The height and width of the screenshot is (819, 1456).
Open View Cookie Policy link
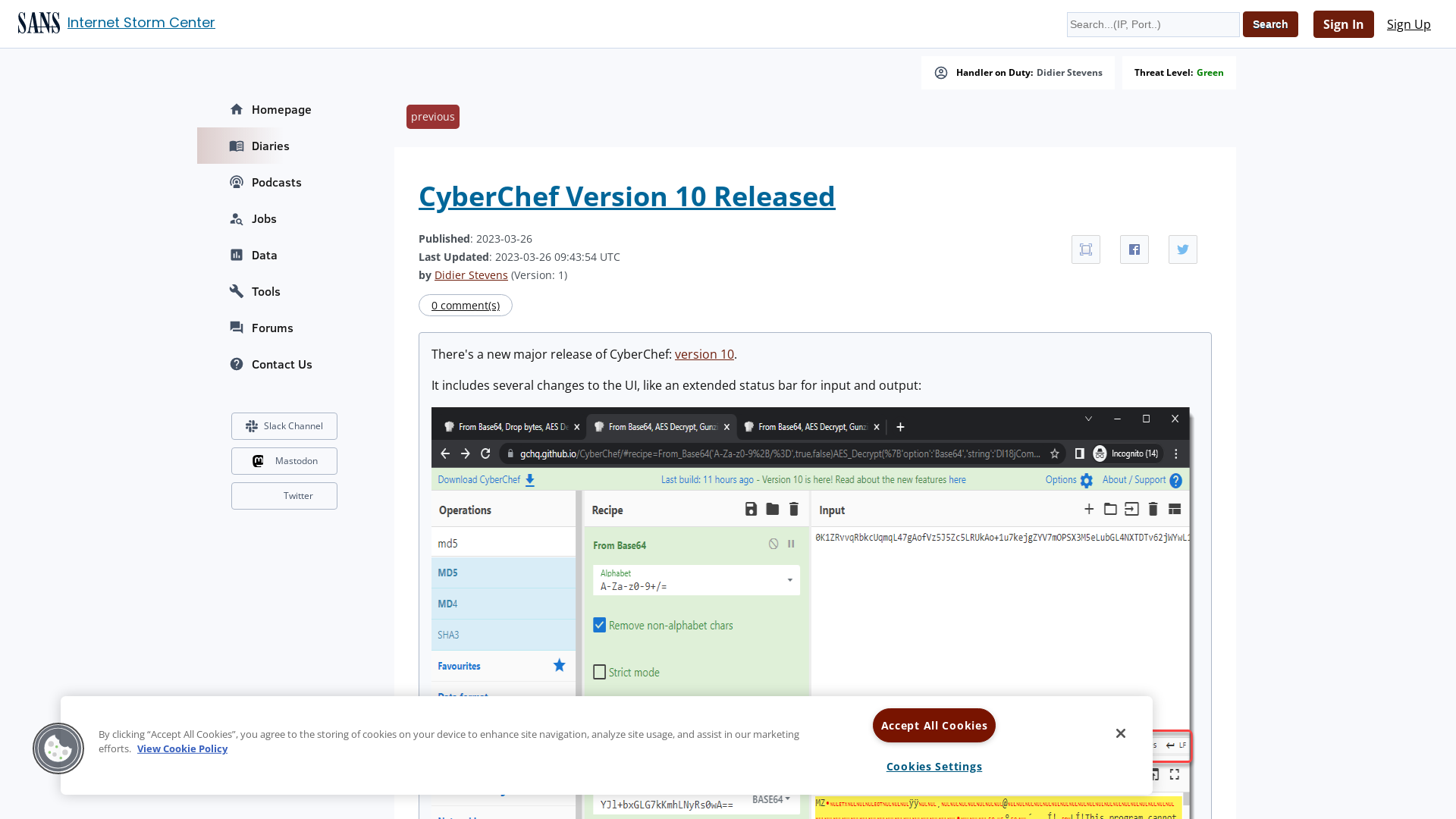tap(182, 748)
